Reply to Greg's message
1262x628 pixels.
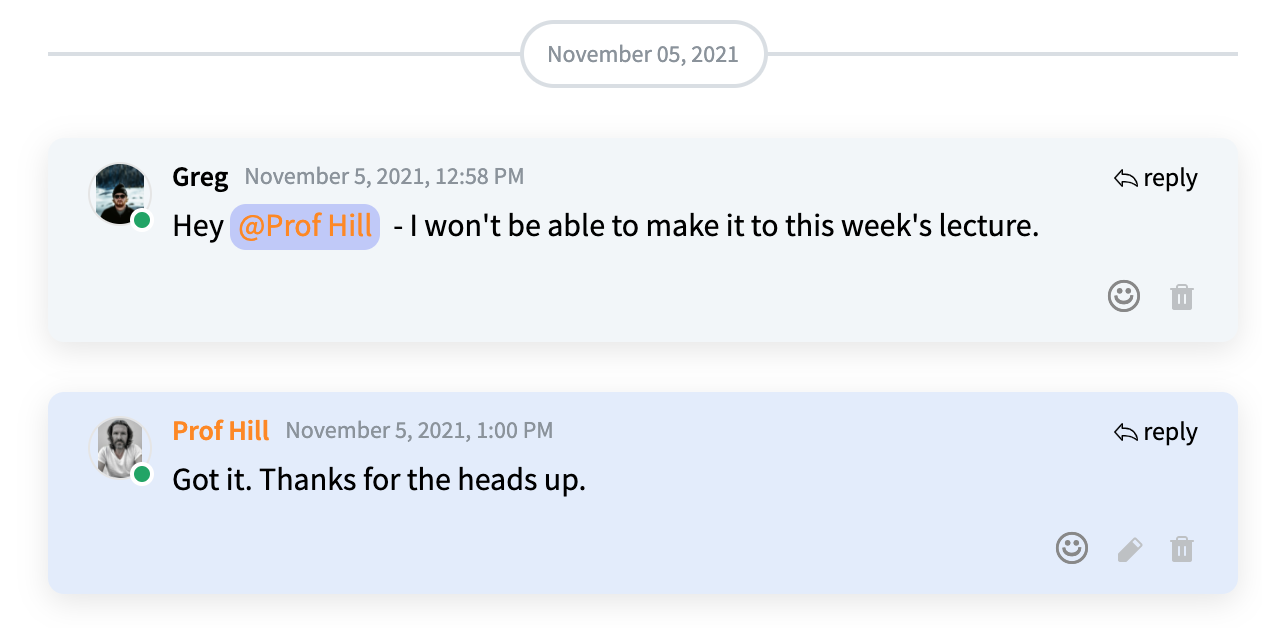1155,178
